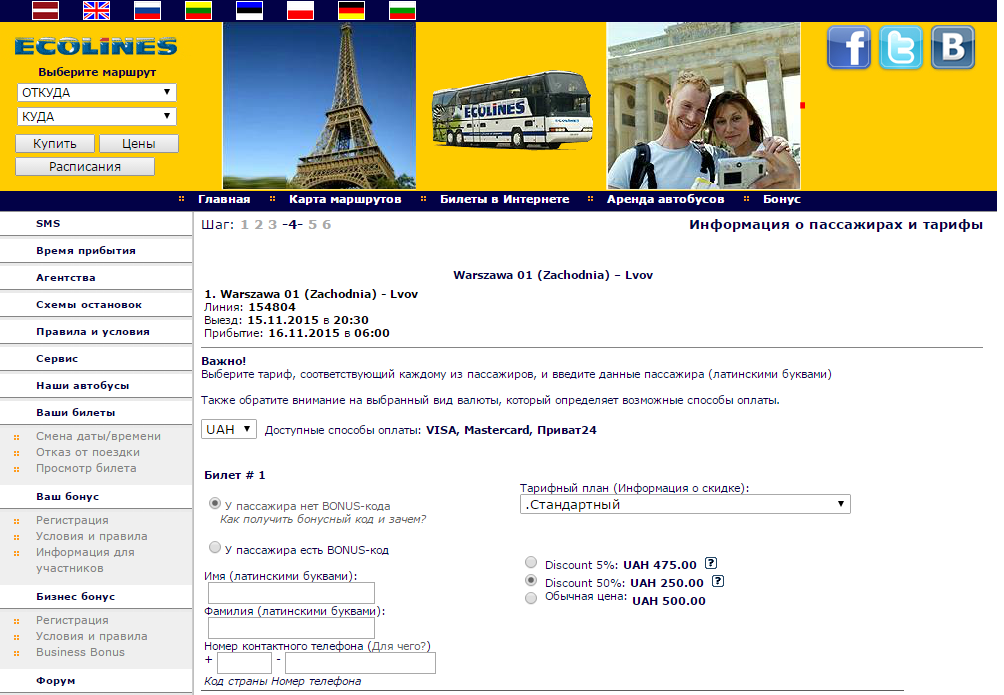Switch language using the UK flag

97,10
